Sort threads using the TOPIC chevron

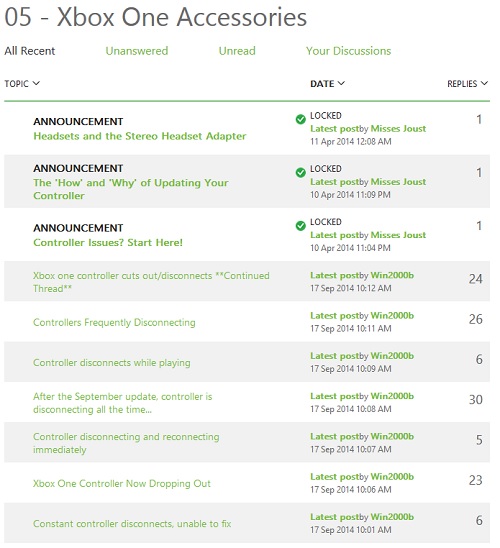[36, 83]
